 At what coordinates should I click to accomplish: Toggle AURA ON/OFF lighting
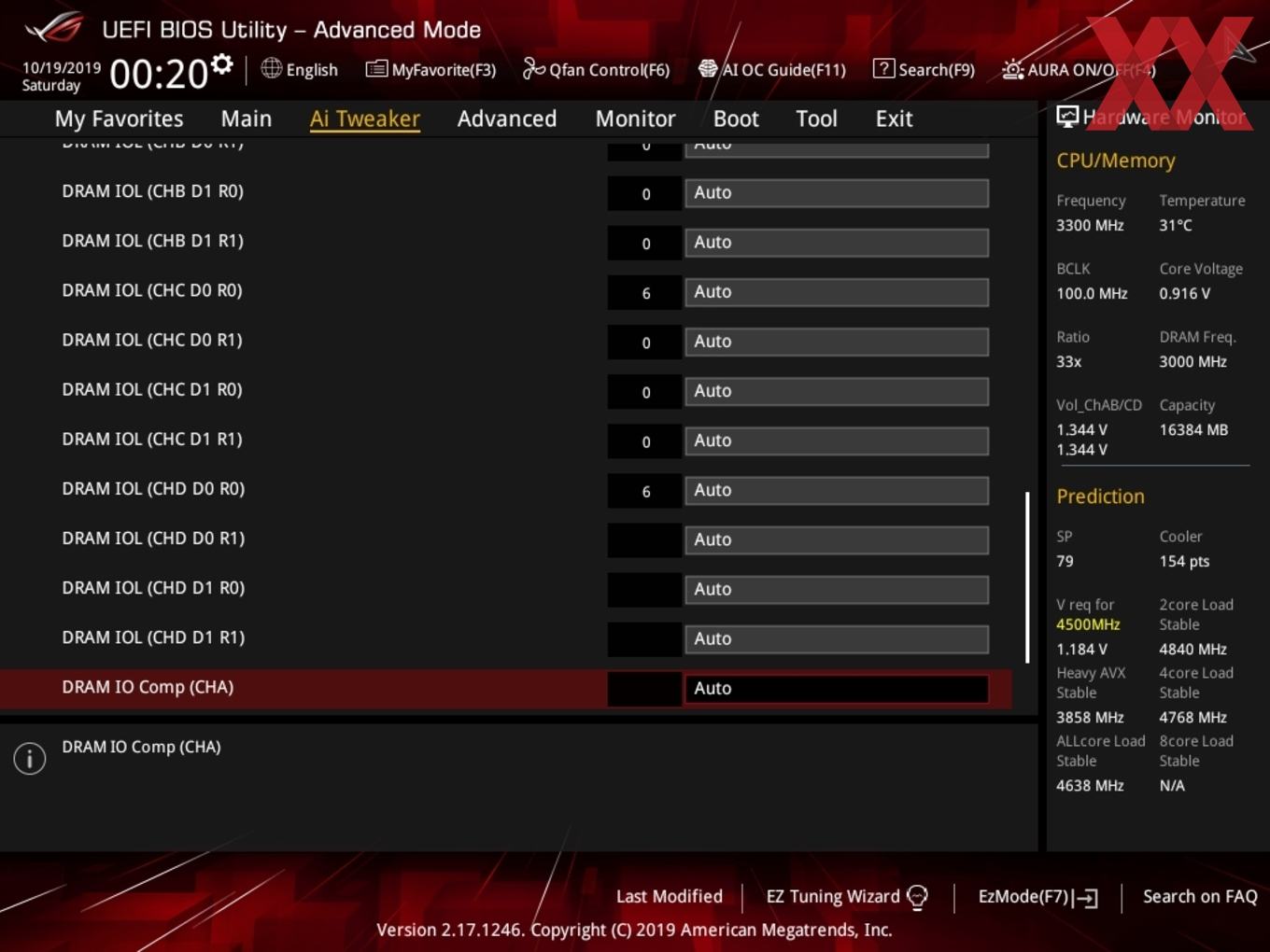point(1079,69)
